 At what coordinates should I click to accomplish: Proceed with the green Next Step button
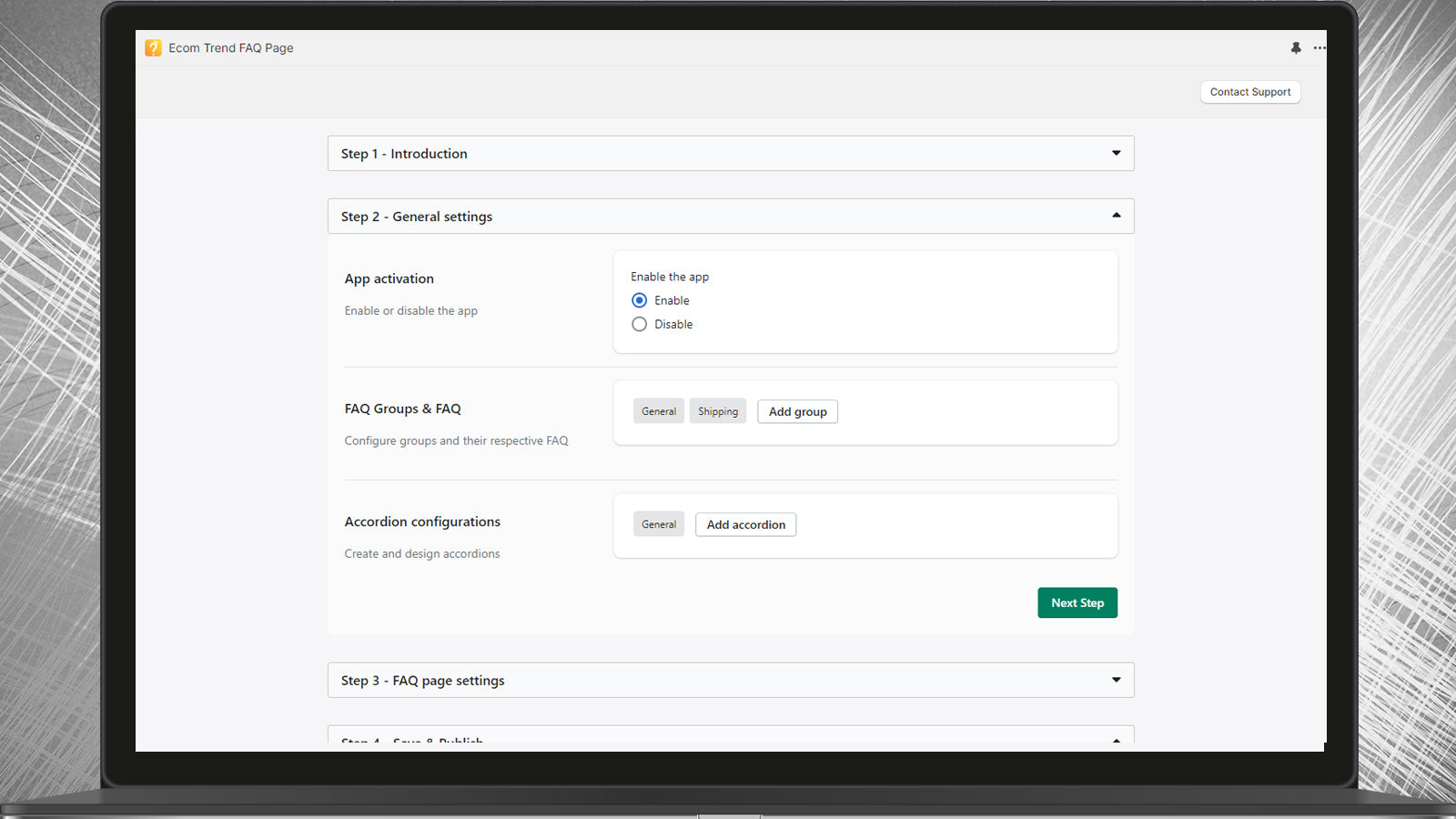point(1077,602)
